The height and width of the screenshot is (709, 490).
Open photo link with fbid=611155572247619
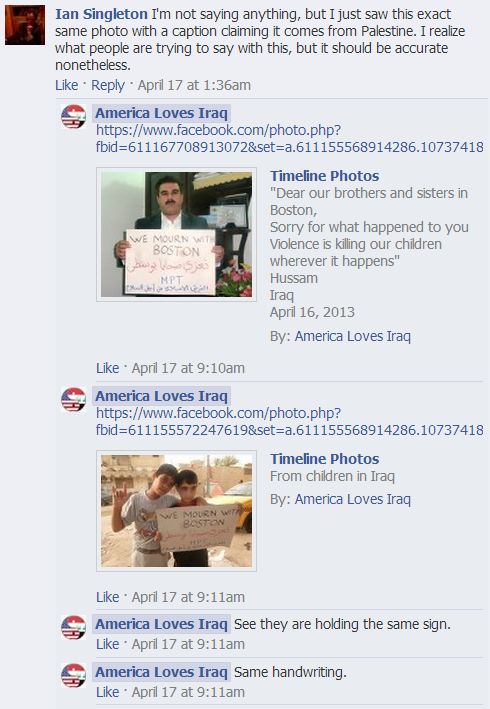click(290, 421)
